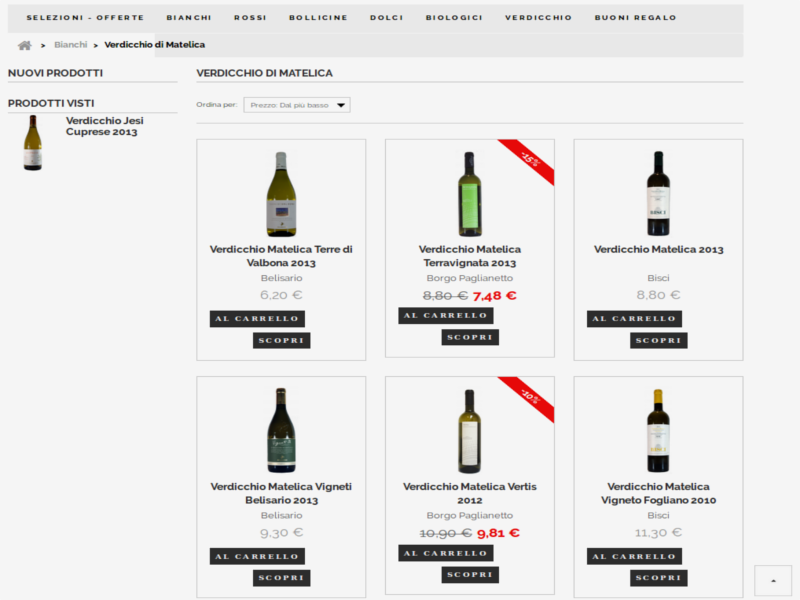Image resolution: width=800 pixels, height=600 pixels.
Task: Open Verdicchio Matelica Terravignata 2013 title
Action: 470,256
